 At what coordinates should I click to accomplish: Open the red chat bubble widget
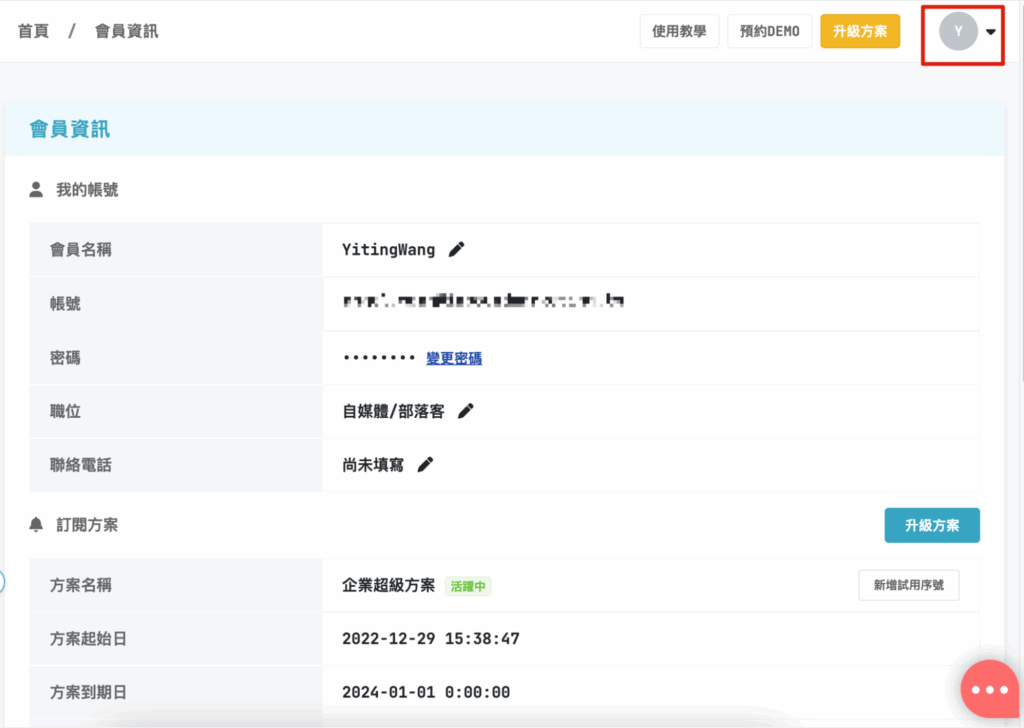point(989,689)
